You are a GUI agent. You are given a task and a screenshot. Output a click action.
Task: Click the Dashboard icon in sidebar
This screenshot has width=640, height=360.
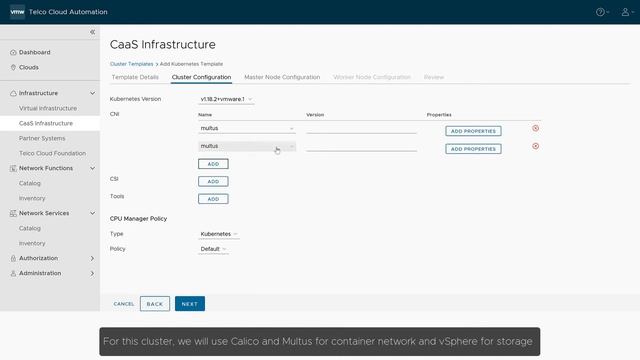tap(13, 52)
